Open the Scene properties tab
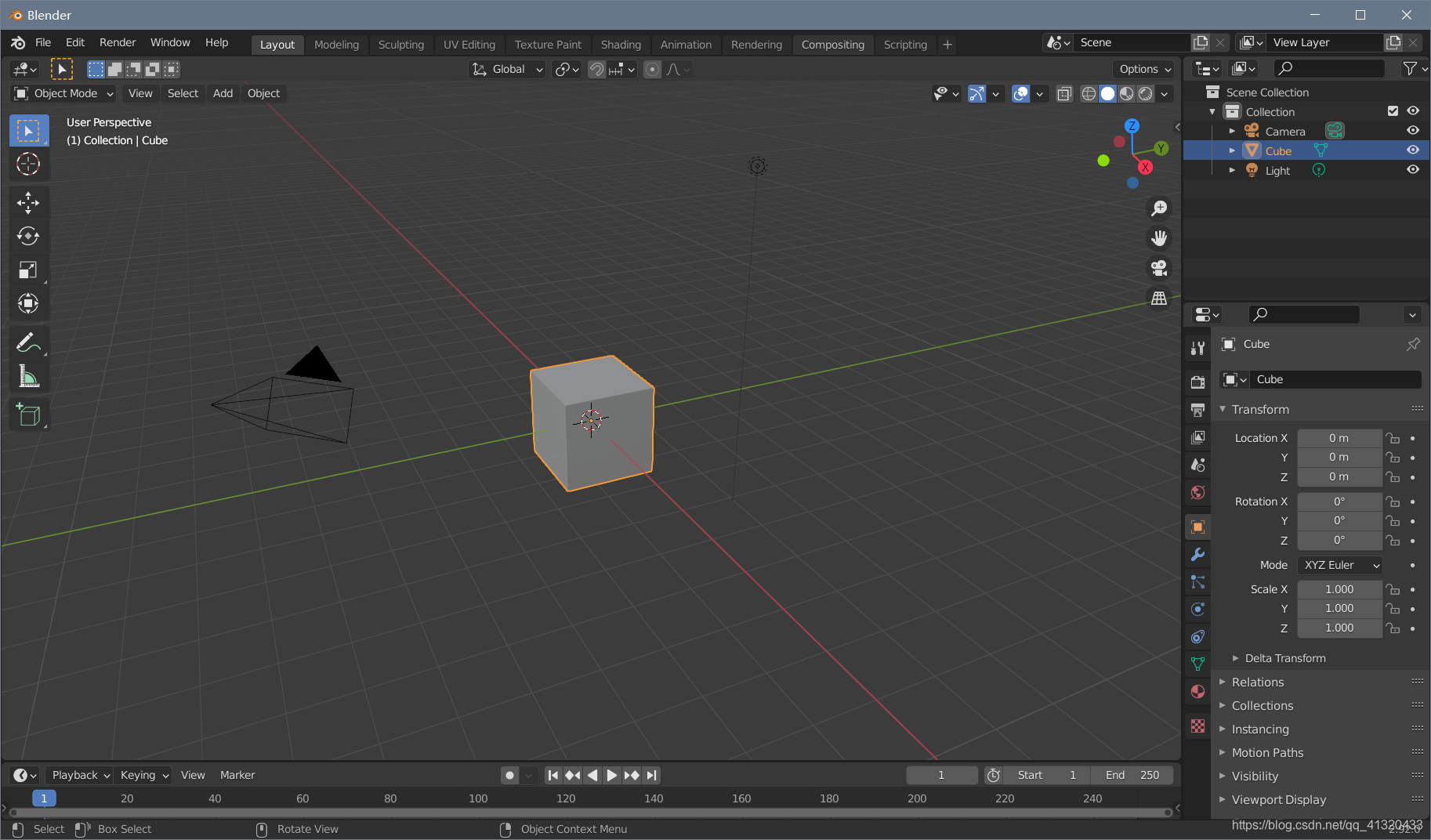The width and height of the screenshot is (1431, 840). coord(1197,465)
